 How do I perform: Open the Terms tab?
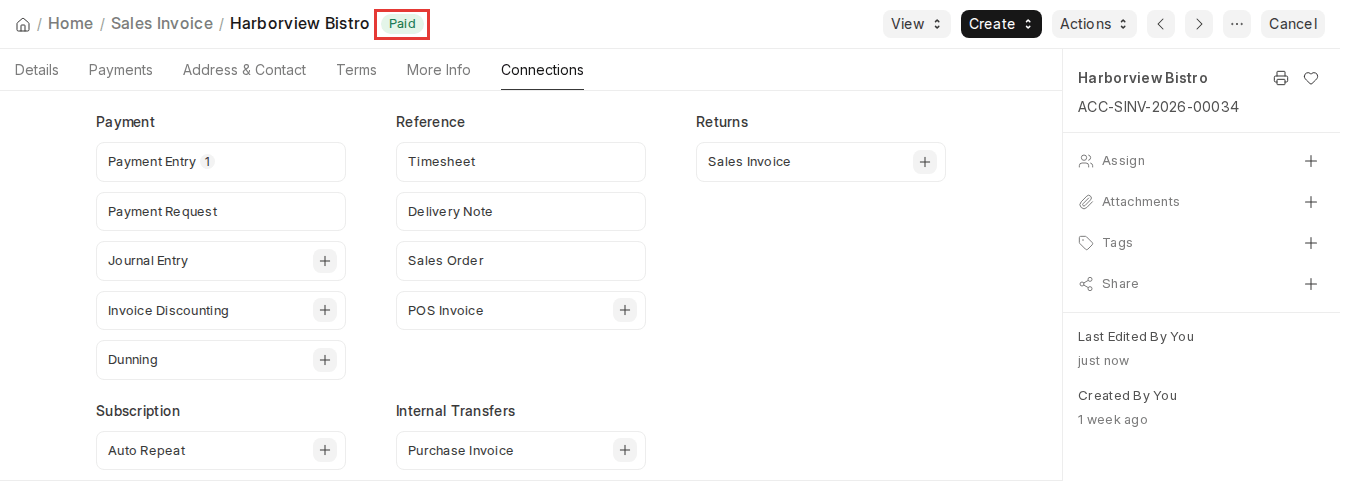tap(356, 70)
